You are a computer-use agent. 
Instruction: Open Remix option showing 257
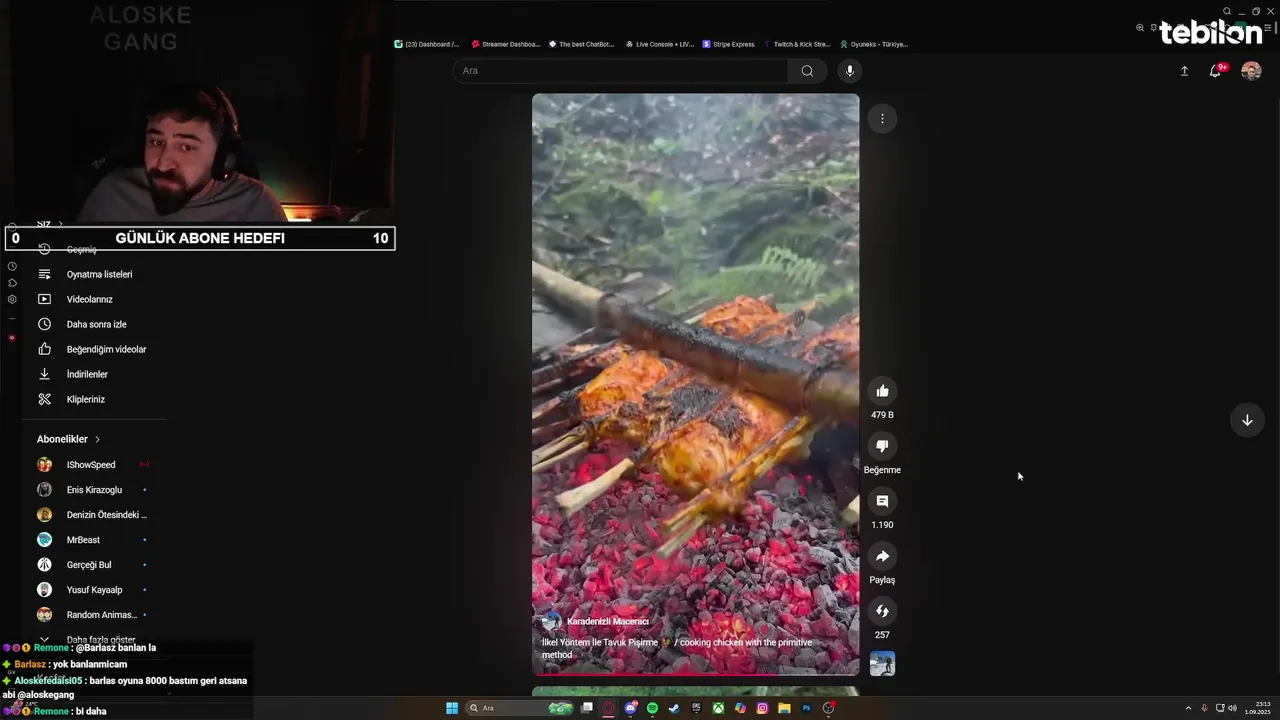click(x=882, y=611)
